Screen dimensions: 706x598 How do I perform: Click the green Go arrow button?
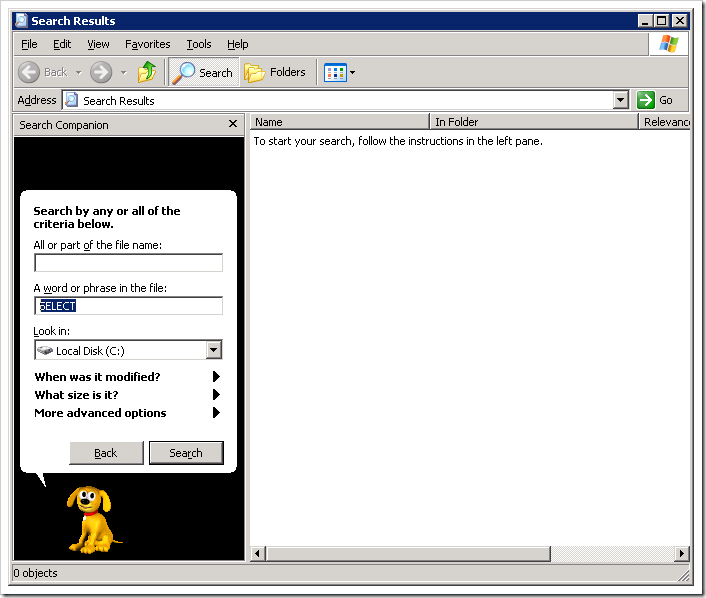click(x=646, y=100)
